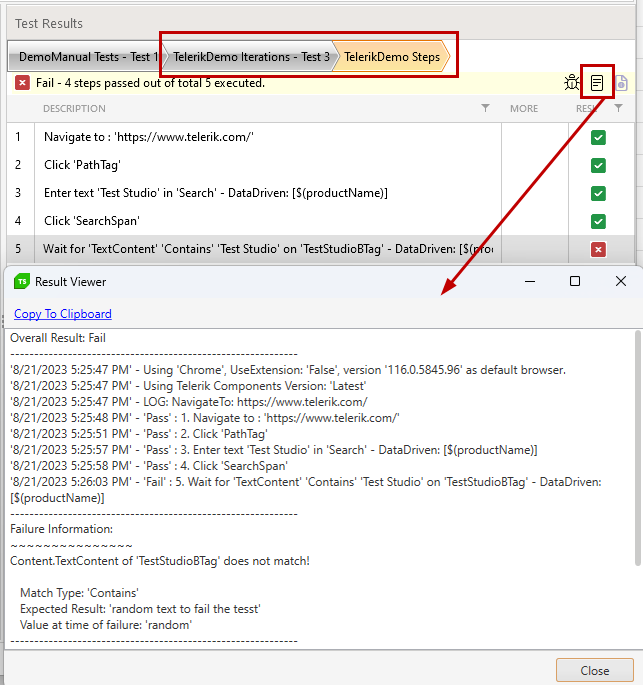This screenshot has height=685, width=643.
Task: Open the Result column filter funnel
Action: click(x=618, y=108)
